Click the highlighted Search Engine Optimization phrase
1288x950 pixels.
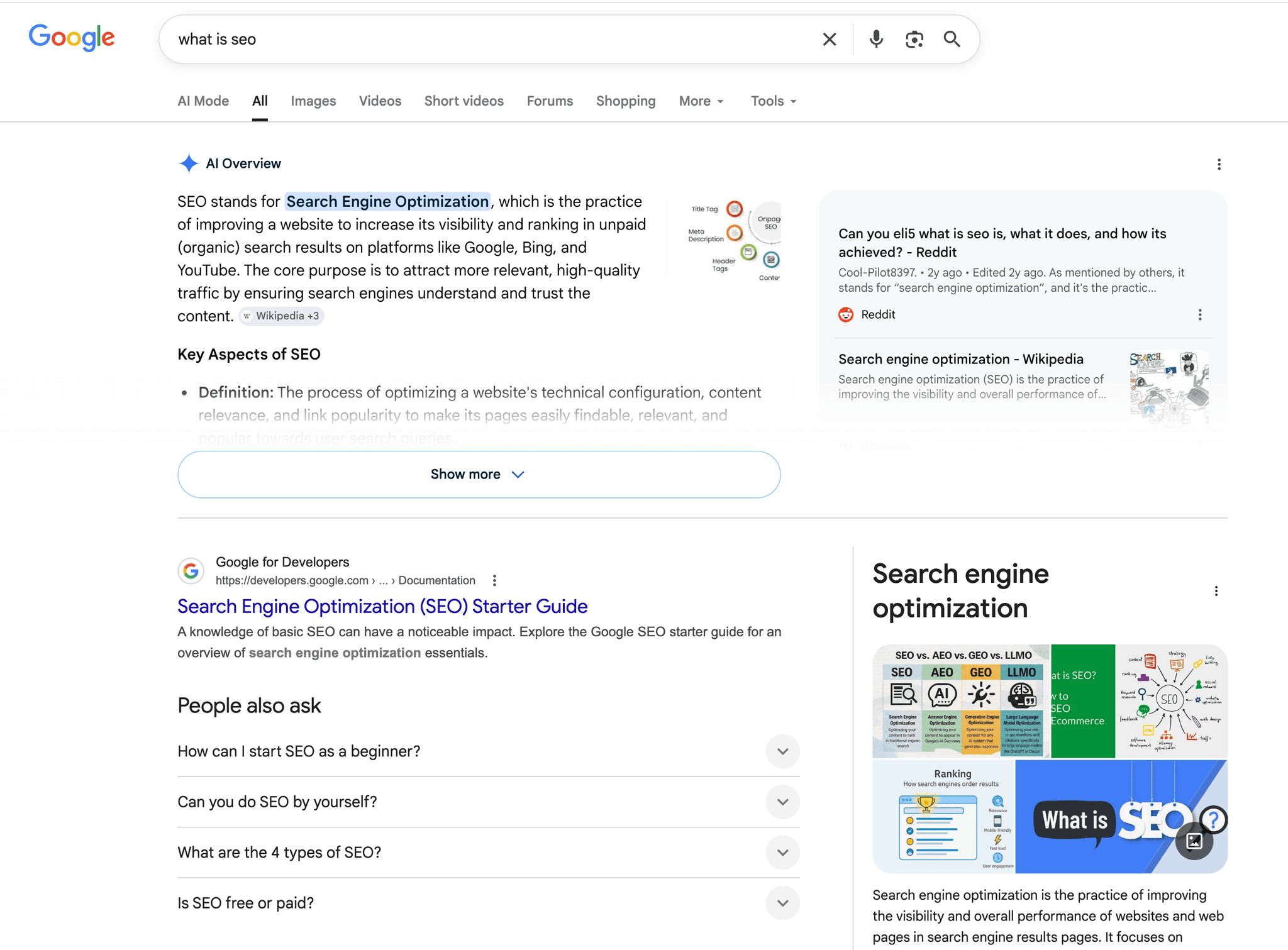(387, 201)
